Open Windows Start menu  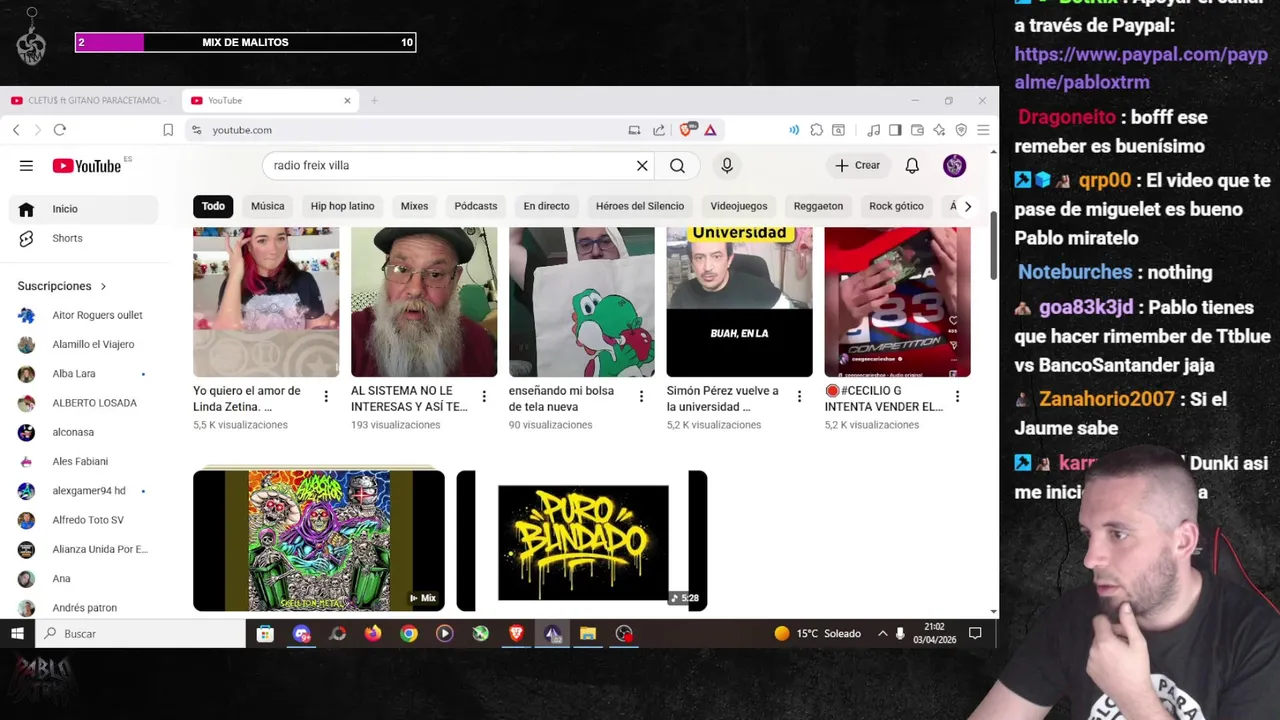[17, 633]
